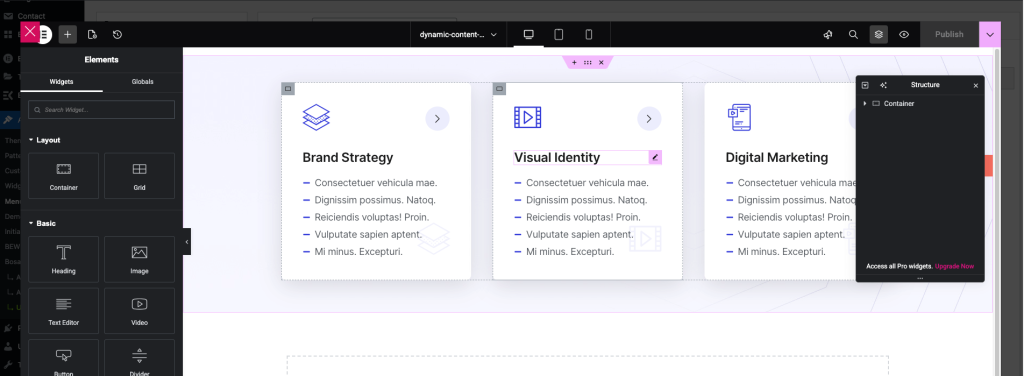Image resolution: width=1024 pixels, height=376 pixels.
Task: Collapse the Elements panel with side arrow
Action: [x=187, y=242]
